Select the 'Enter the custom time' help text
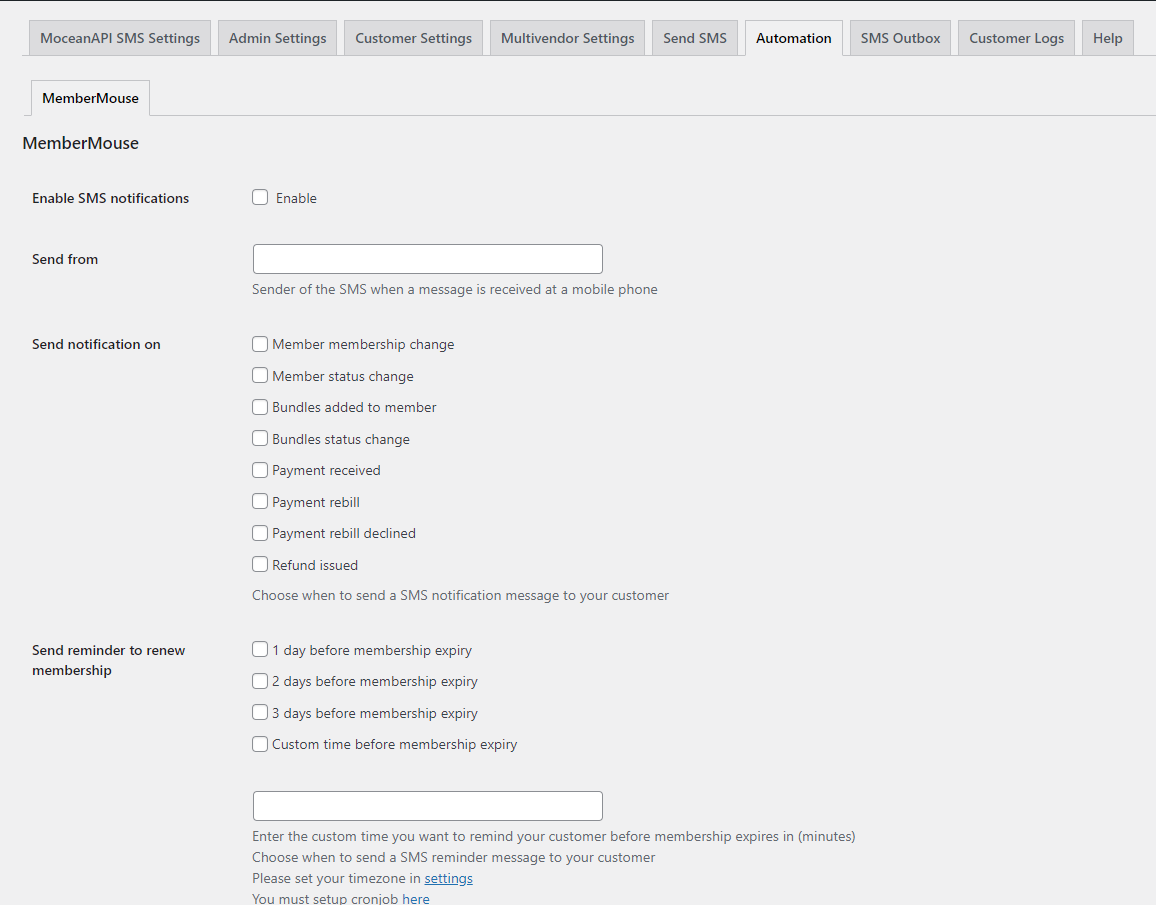The image size is (1156, 905). [x=554, y=836]
